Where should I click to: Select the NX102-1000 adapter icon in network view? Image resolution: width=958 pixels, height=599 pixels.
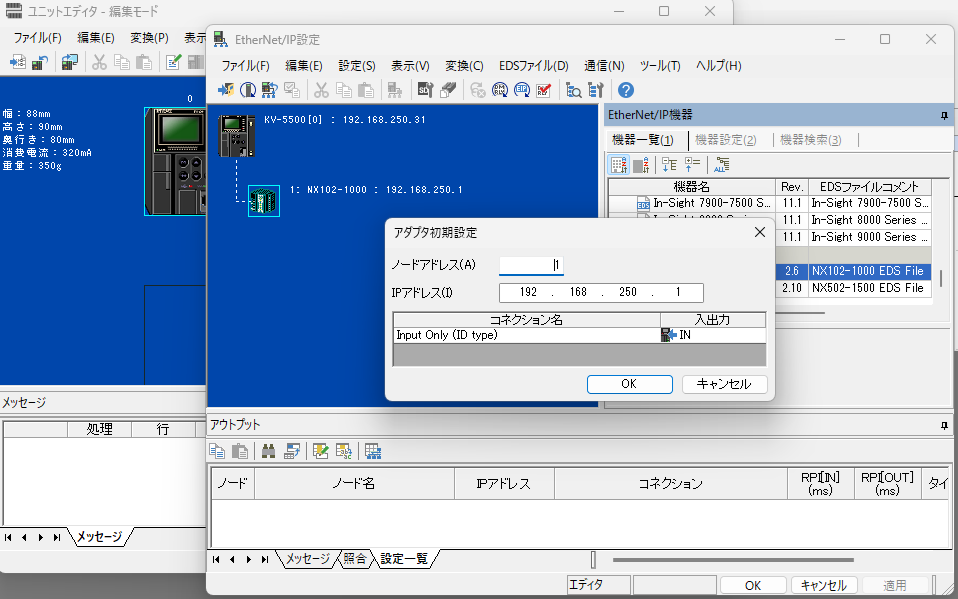pos(264,201)
